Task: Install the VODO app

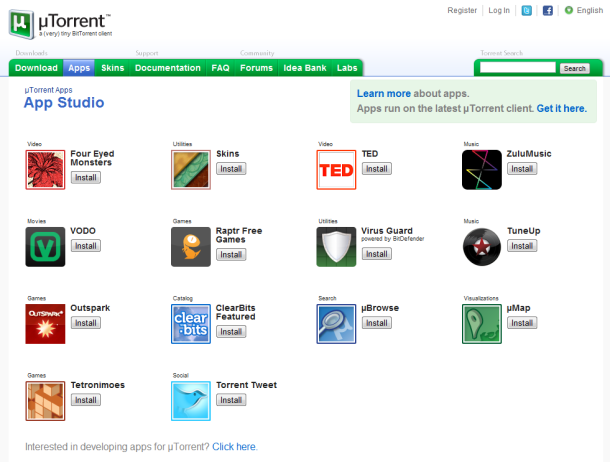Action: pos(86,246)
